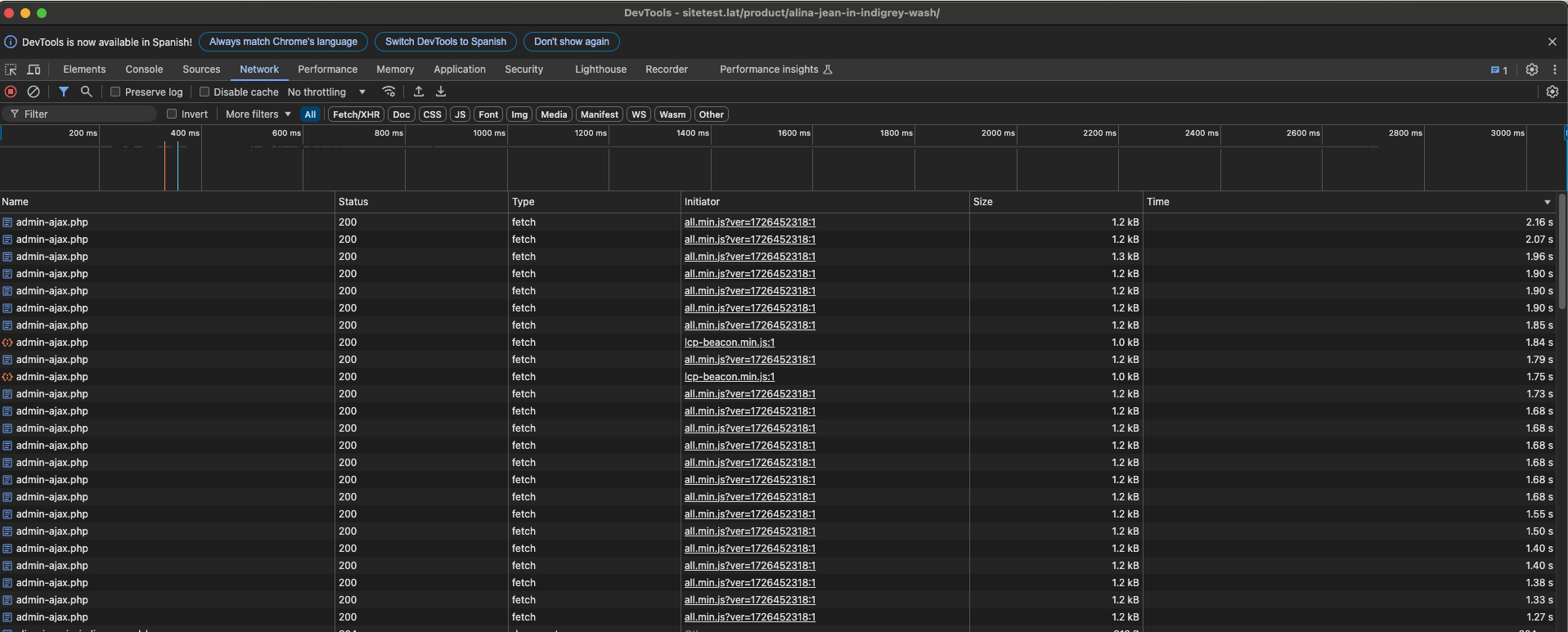Filter requests by Img type
This screenshot has width=1568, height=632.
[519, 114]
